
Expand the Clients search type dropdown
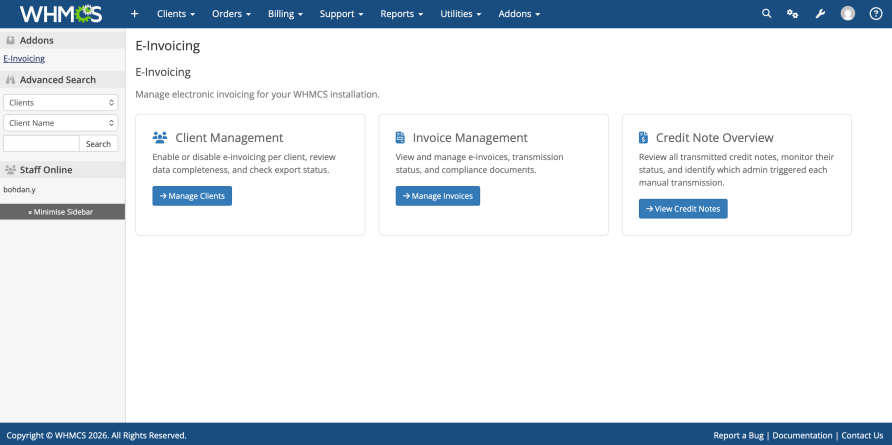[x=61, y=102]
